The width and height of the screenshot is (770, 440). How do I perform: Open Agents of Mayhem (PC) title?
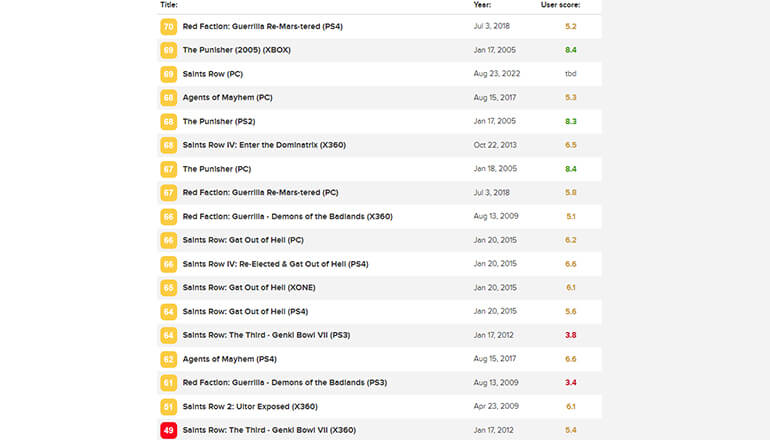pos(227,98)
